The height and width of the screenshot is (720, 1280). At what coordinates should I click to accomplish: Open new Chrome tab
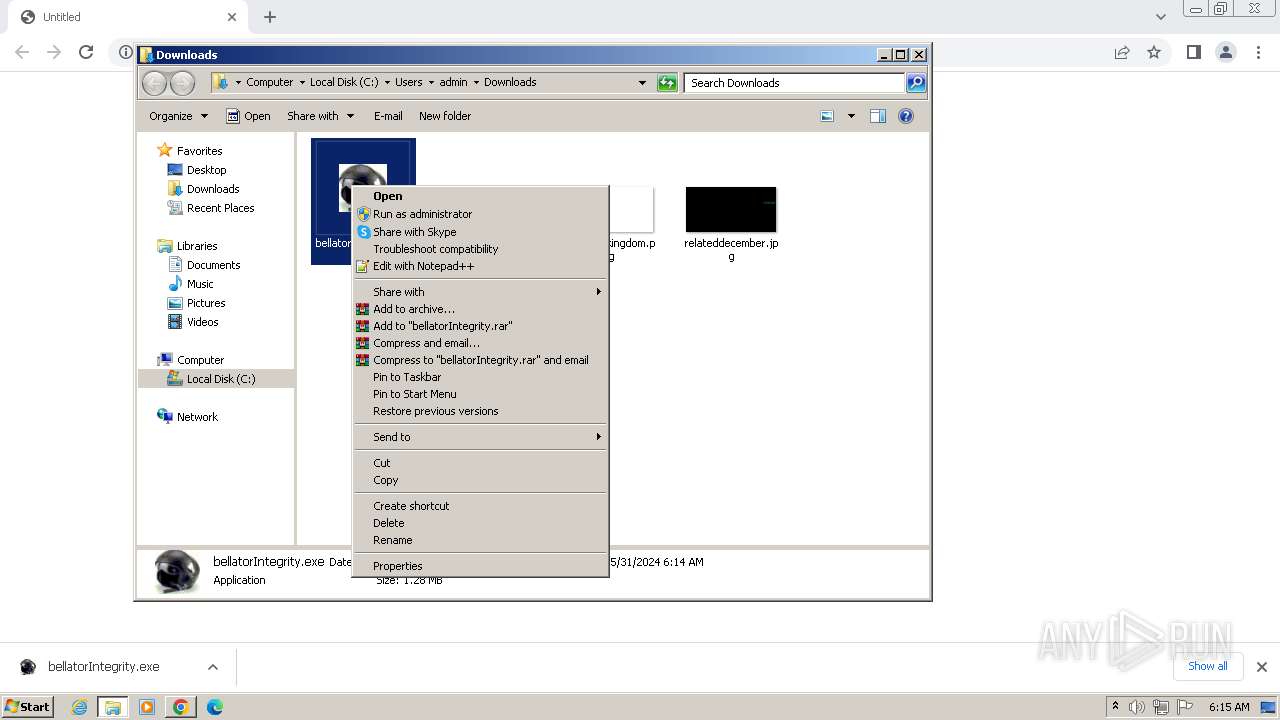pos(270,17)
